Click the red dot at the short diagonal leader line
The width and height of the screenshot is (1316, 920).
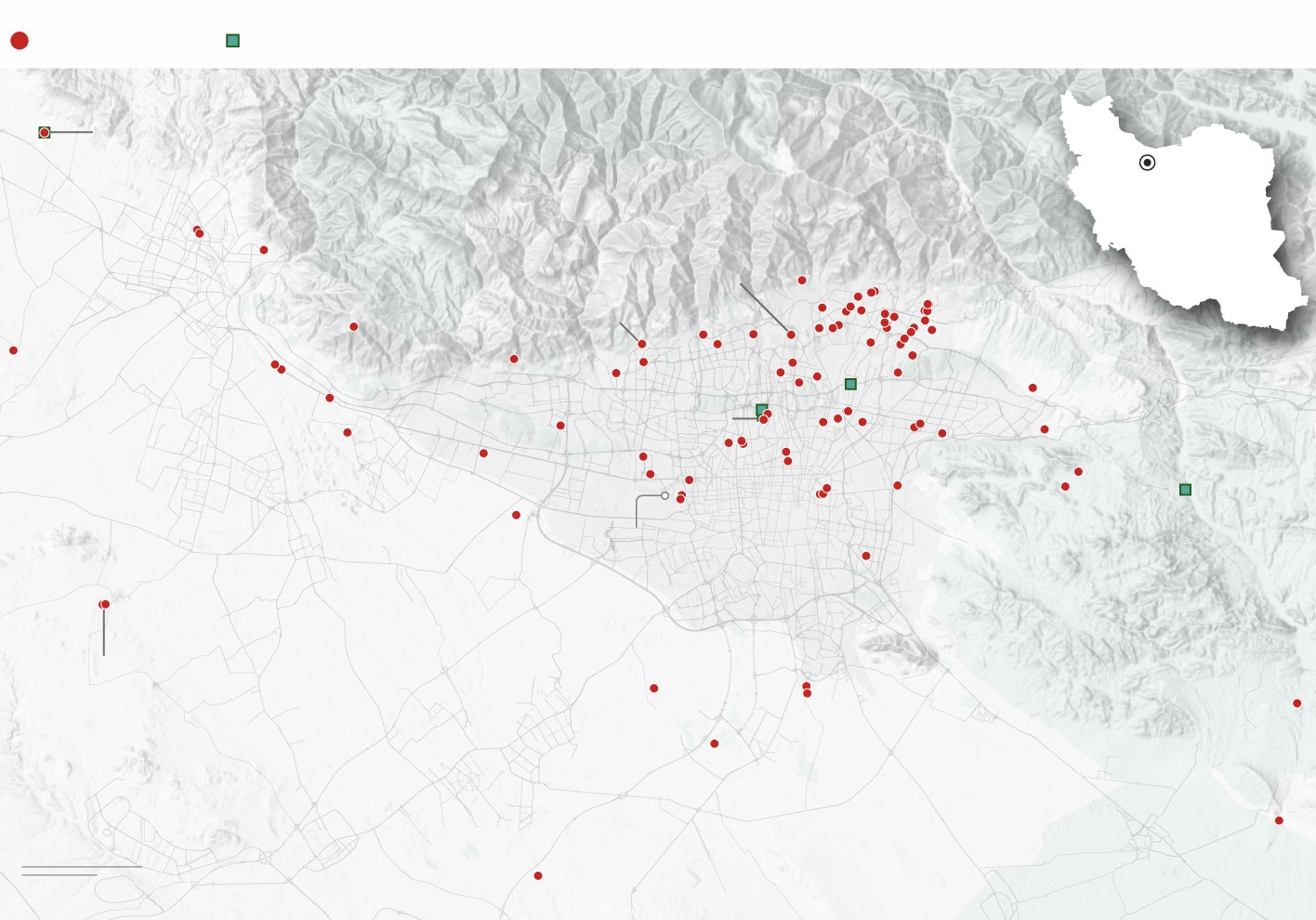pos(641,344)
